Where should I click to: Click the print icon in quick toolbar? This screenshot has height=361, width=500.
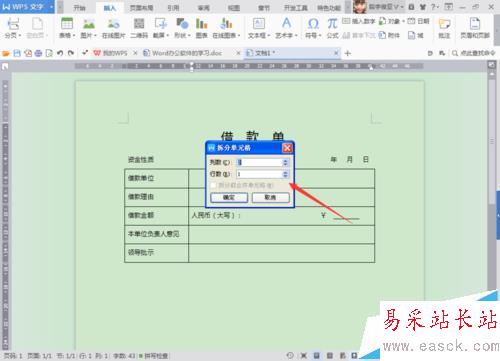click(x=38, y=53)
